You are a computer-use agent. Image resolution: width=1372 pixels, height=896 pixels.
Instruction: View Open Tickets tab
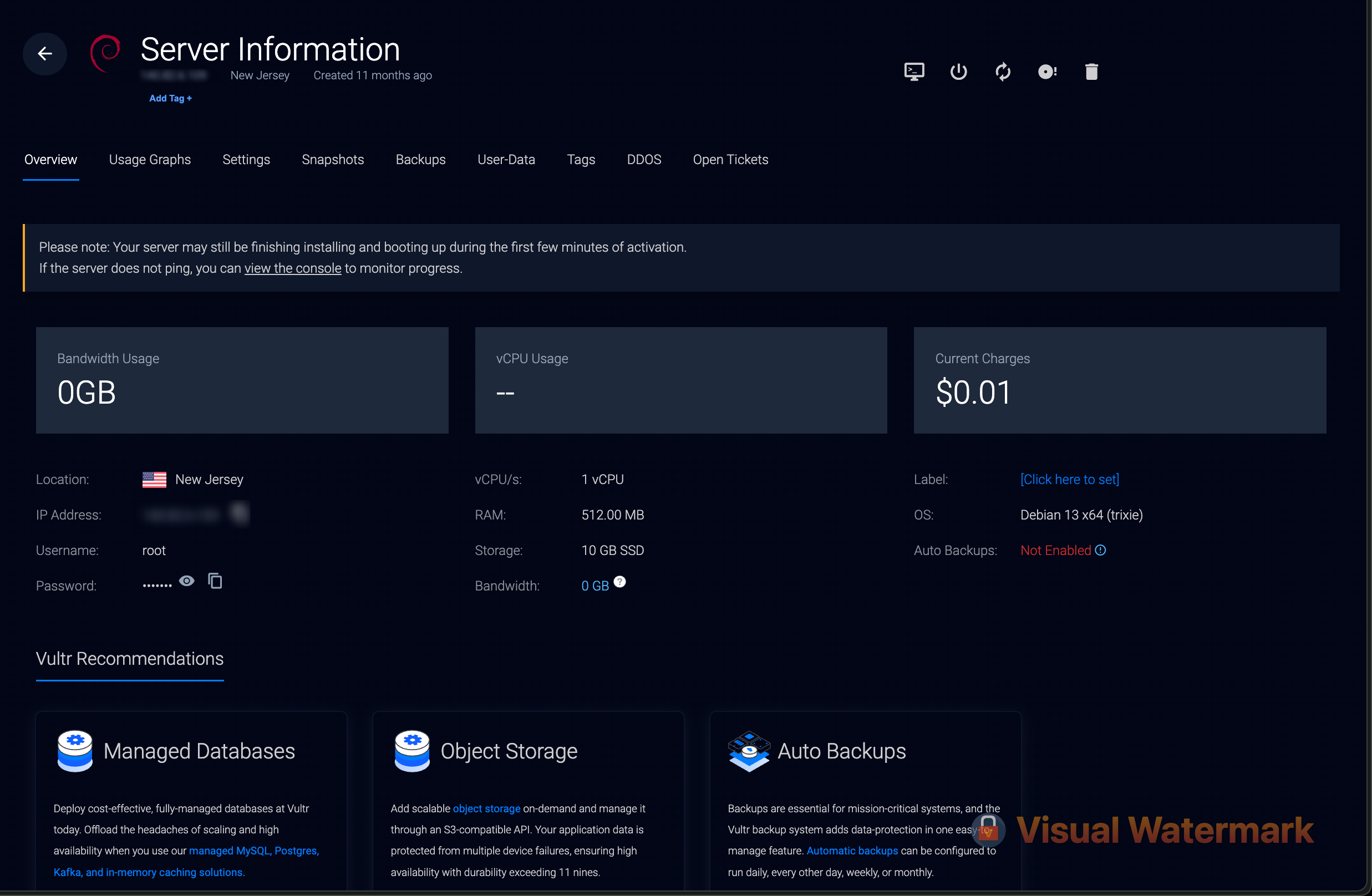click(730, 160)
